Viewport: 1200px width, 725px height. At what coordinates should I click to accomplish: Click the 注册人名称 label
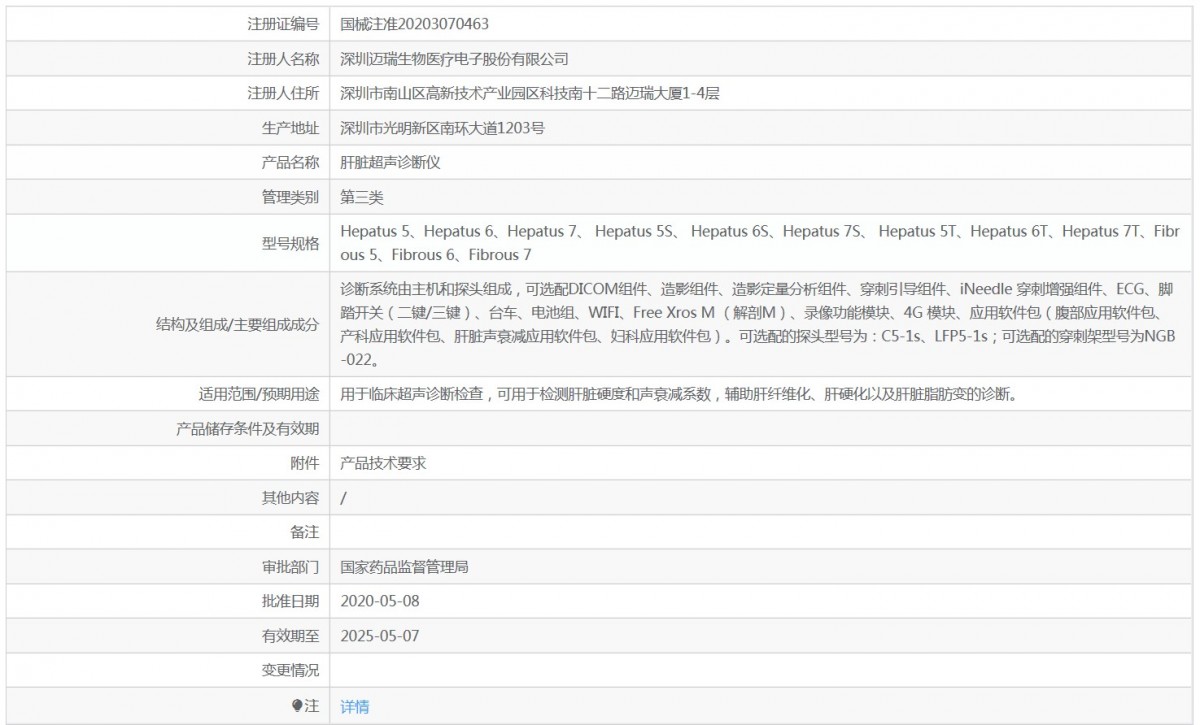click(283, 58)
